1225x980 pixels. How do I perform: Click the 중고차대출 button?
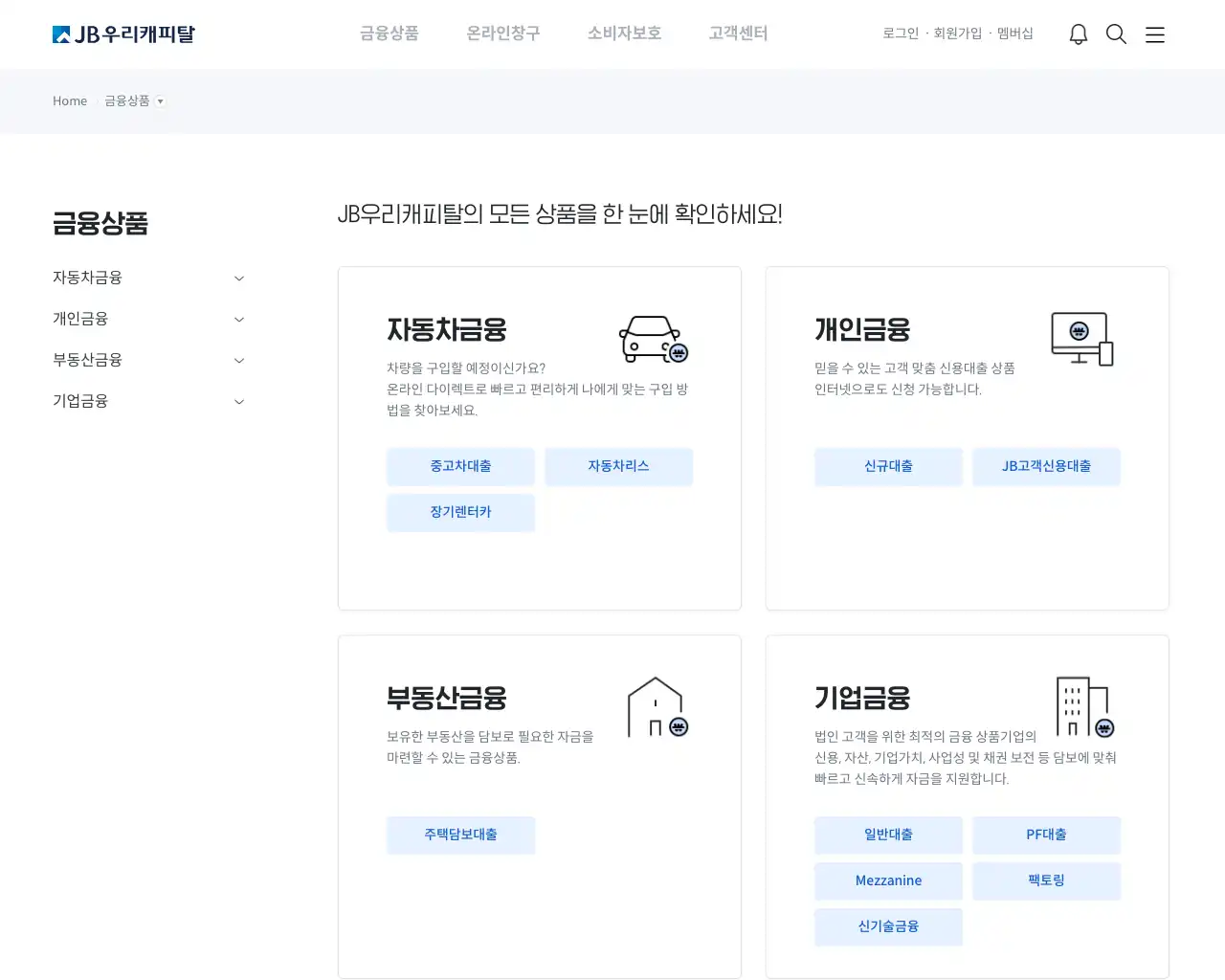point(460,466)
